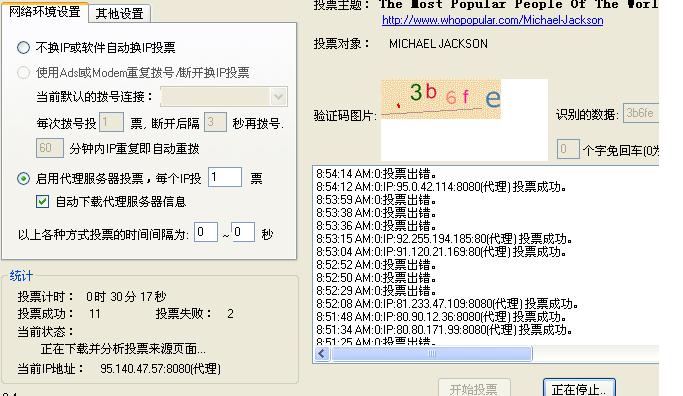Click the 投票失败 count 2
Viewport: 683px width, 396px height.
click(230, 314)
